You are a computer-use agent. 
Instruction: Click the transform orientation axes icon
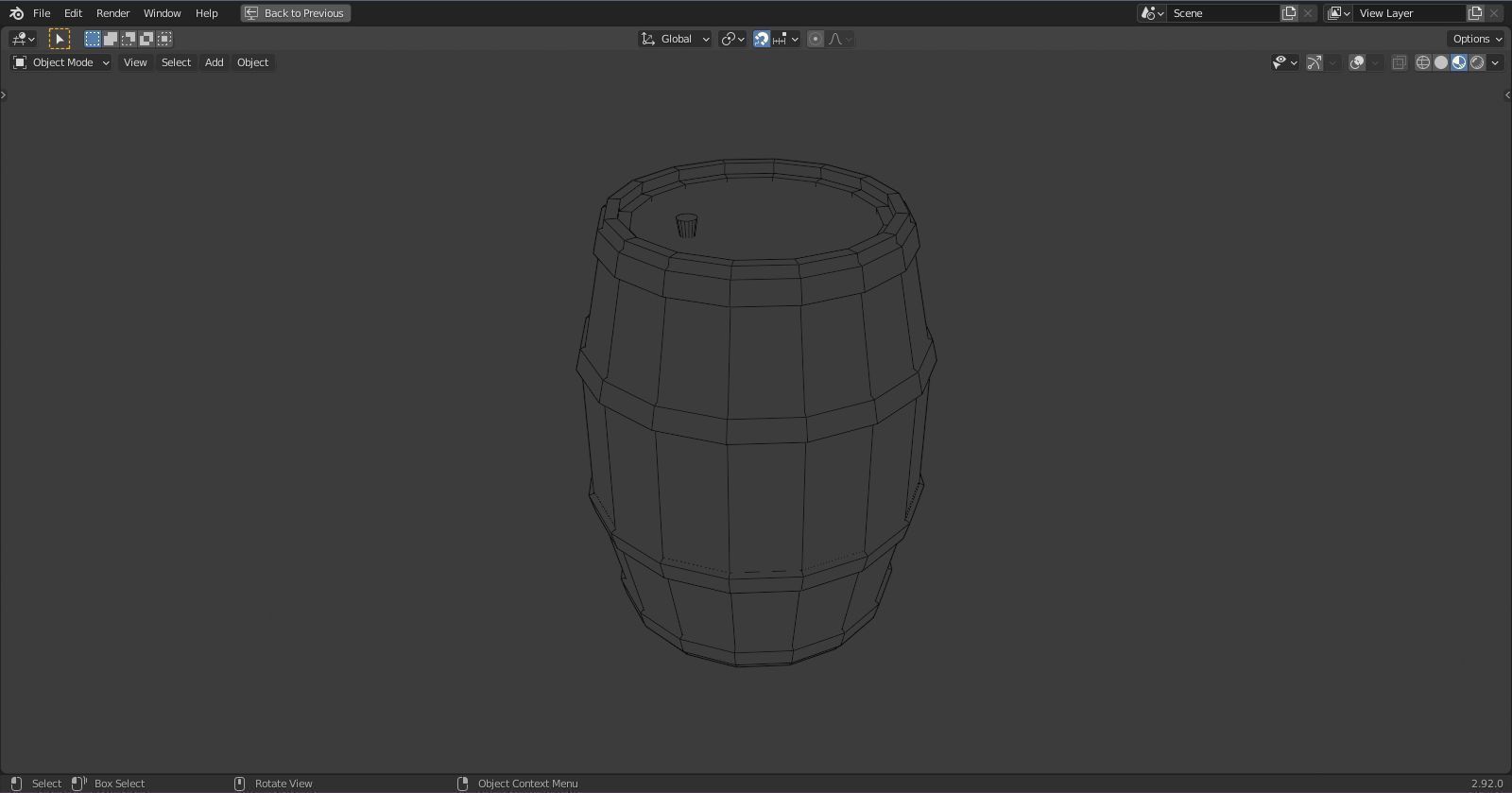point(648,39)
